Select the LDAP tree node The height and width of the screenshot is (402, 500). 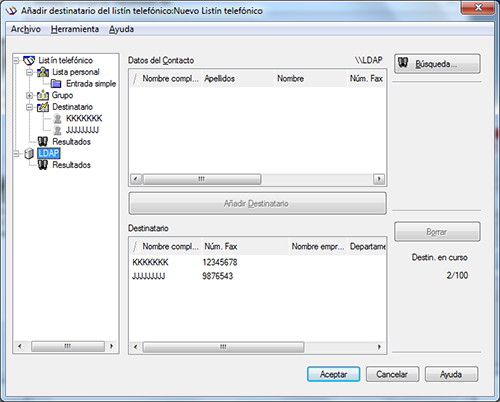click(49, 153)
